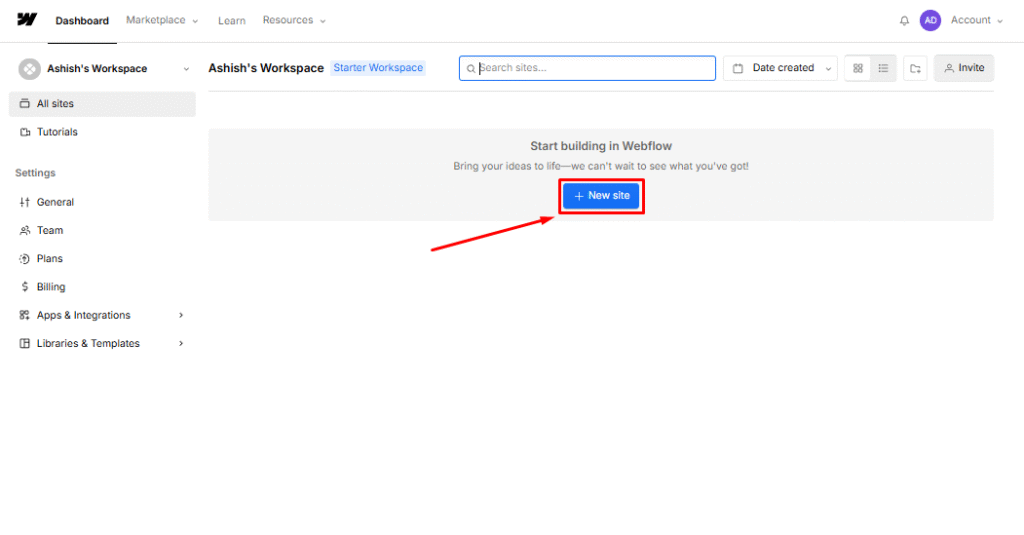Viewport: 1024px width, 535px height.
Task: Expand the workspace switcher chevron
Action: click(x=186, y=69)
